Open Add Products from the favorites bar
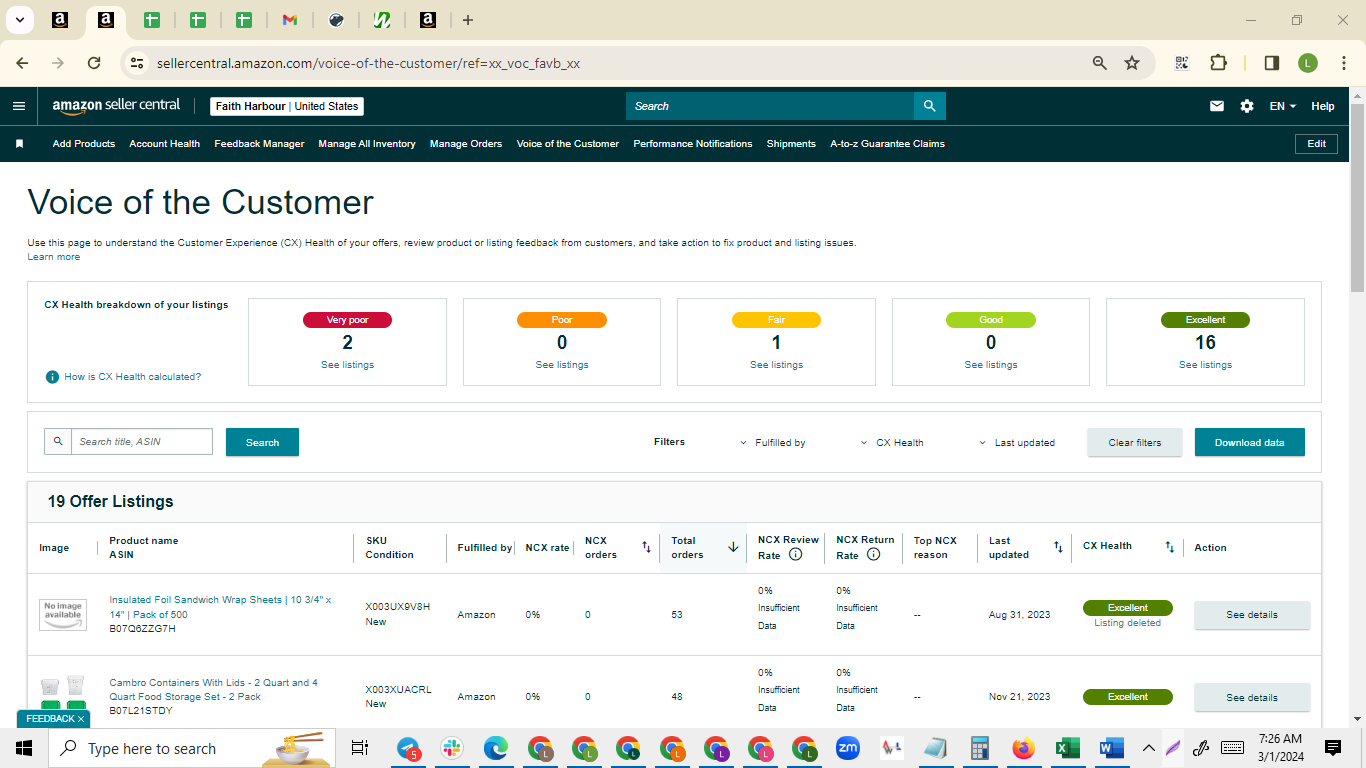 coord(84,144)
